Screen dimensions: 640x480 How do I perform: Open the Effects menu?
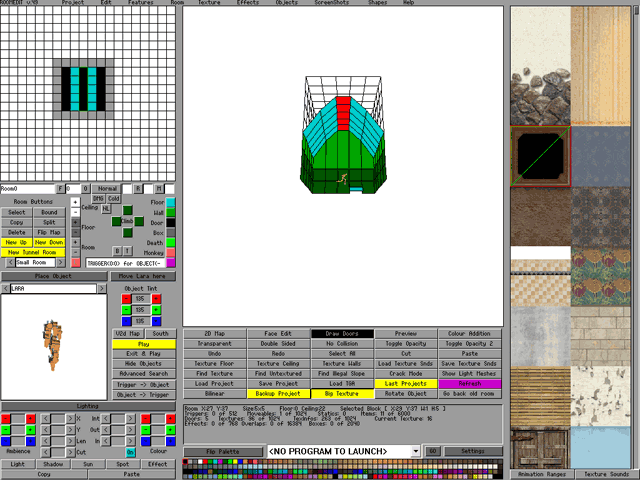247,3
